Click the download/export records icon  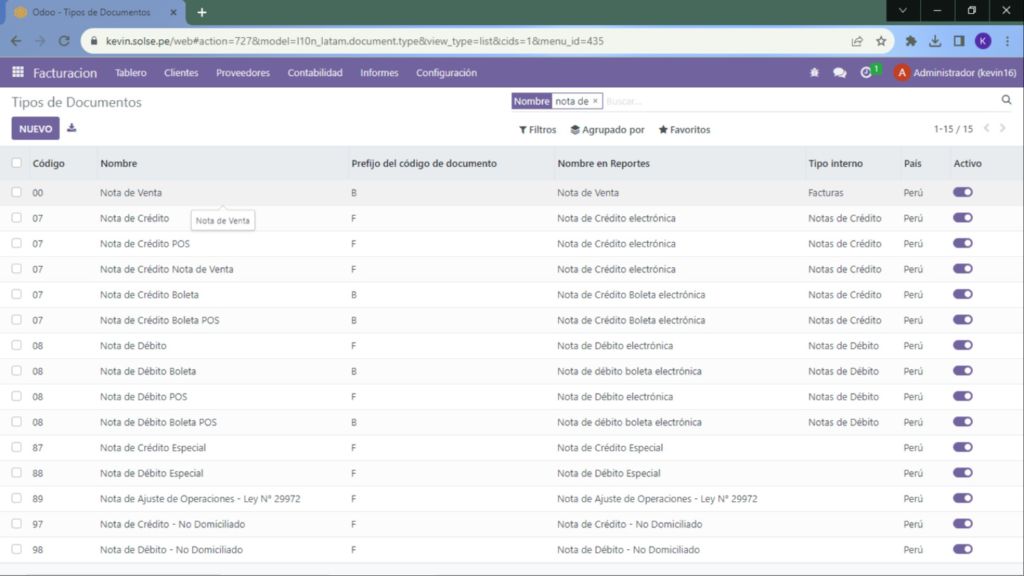(x=72, y=129)
